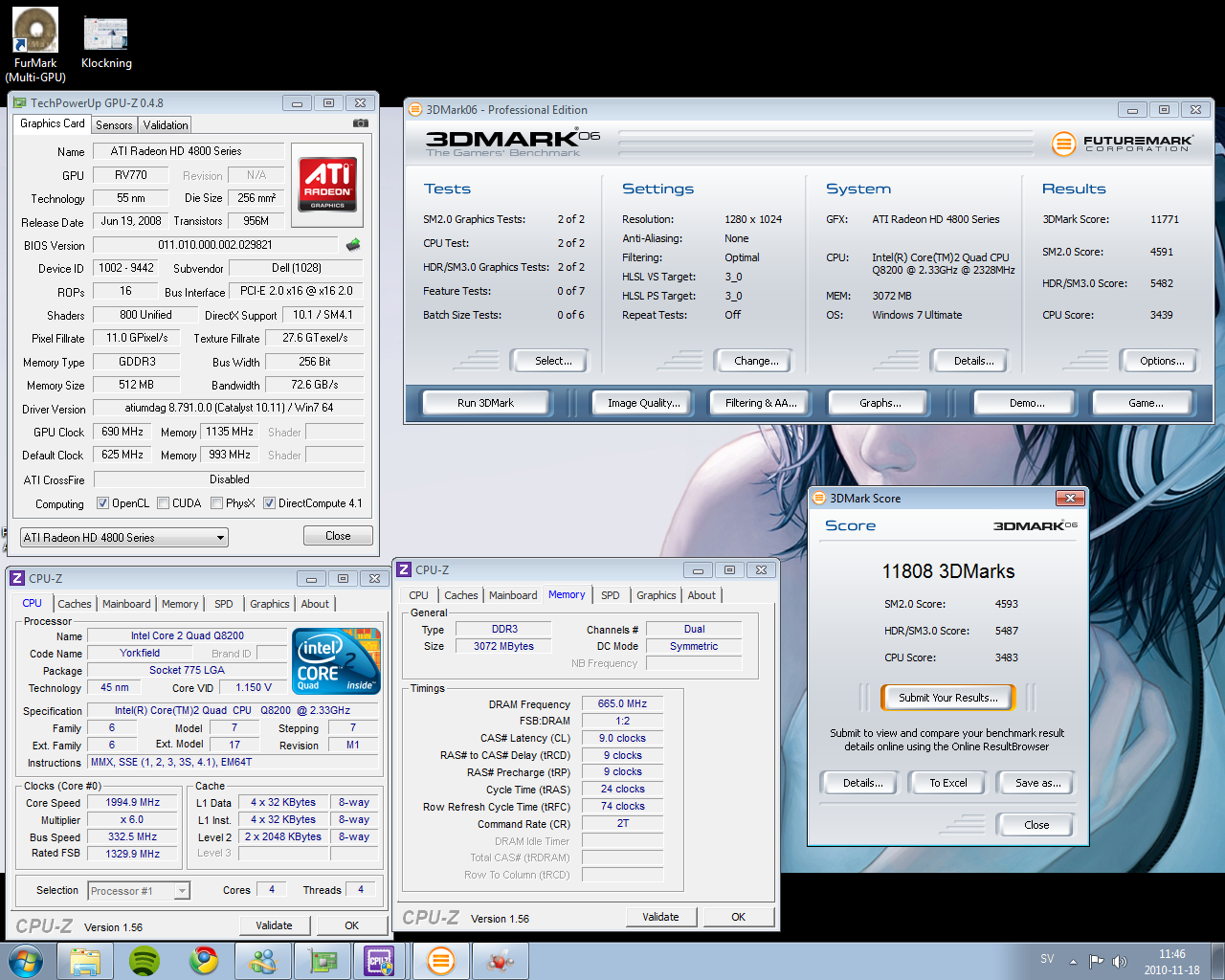Click the Game... button
1225x980 pixels.
click(x=1146, y=403)
